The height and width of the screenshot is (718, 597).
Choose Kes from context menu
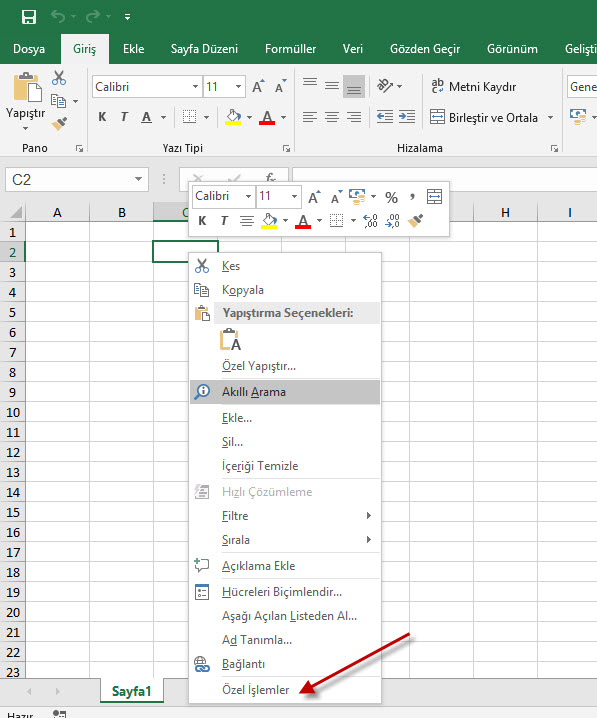(x=285, y=266)
